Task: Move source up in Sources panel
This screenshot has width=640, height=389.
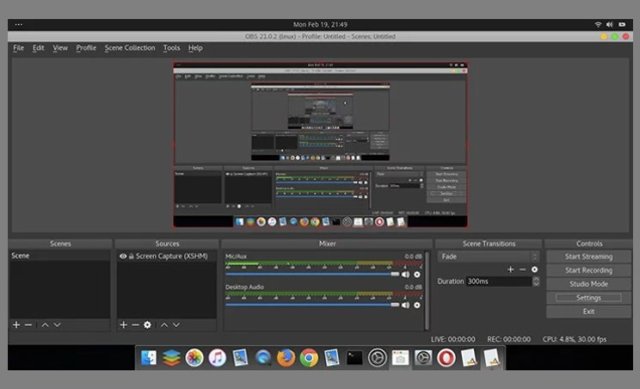Action: (164, 325)
